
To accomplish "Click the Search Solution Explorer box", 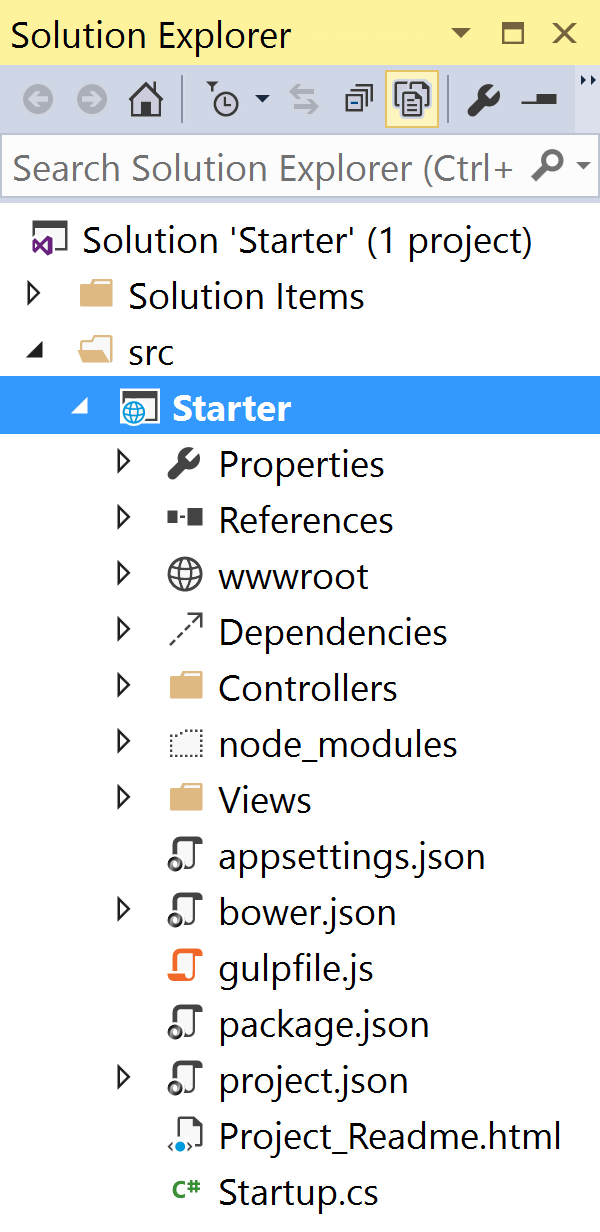I will [262, 166].
